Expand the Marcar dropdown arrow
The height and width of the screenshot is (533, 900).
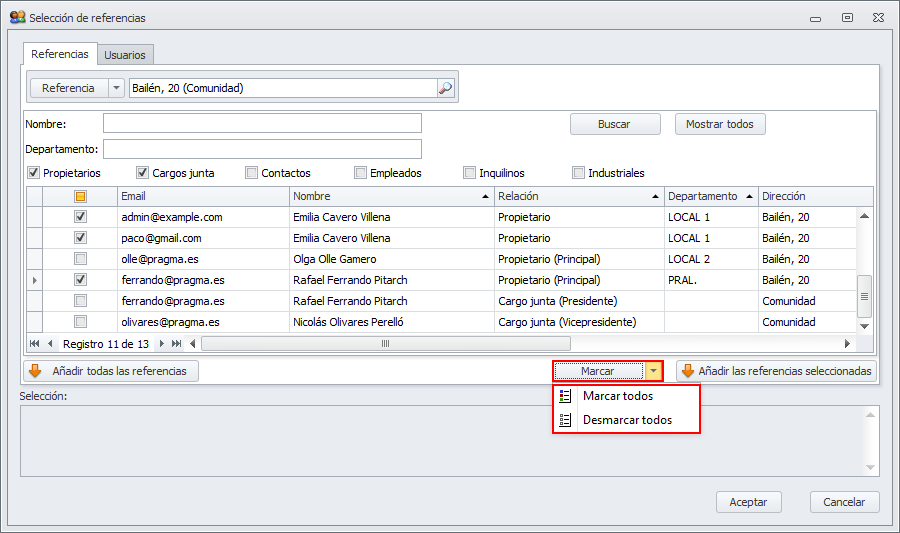653,371
